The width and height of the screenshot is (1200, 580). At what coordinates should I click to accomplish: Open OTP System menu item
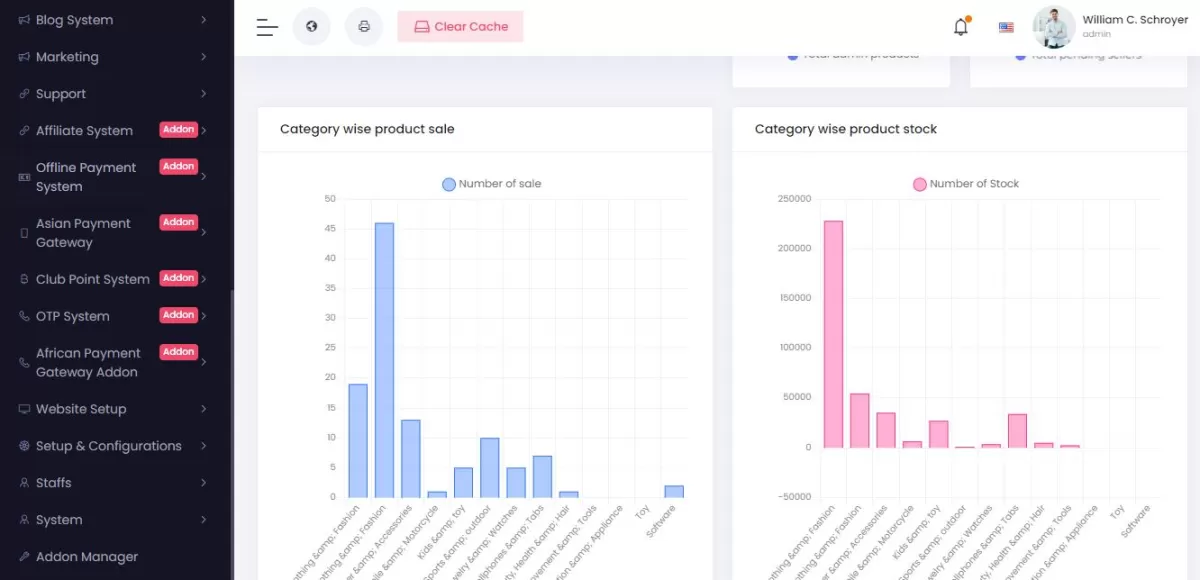(116, 316)
